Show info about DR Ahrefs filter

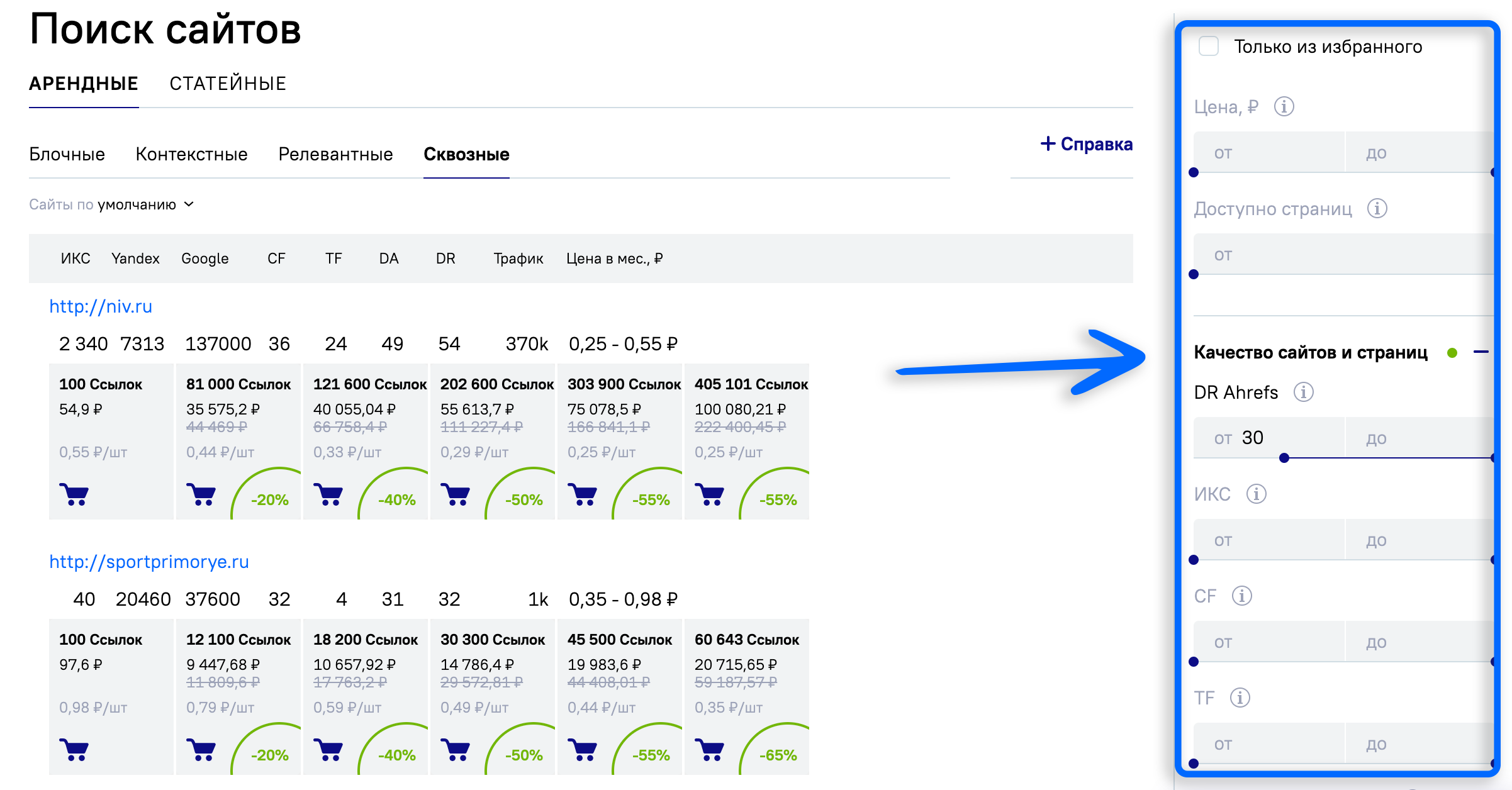[1303, 392]
